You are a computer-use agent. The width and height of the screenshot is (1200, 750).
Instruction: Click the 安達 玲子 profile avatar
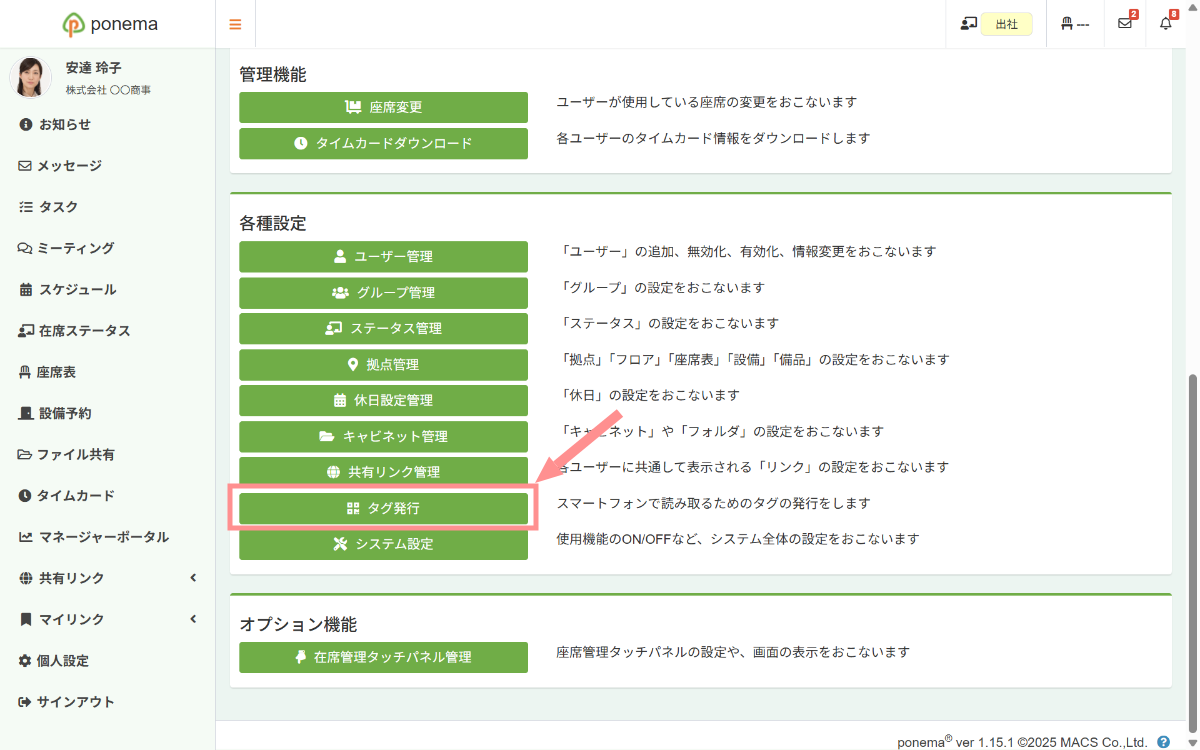click(31, 77)
